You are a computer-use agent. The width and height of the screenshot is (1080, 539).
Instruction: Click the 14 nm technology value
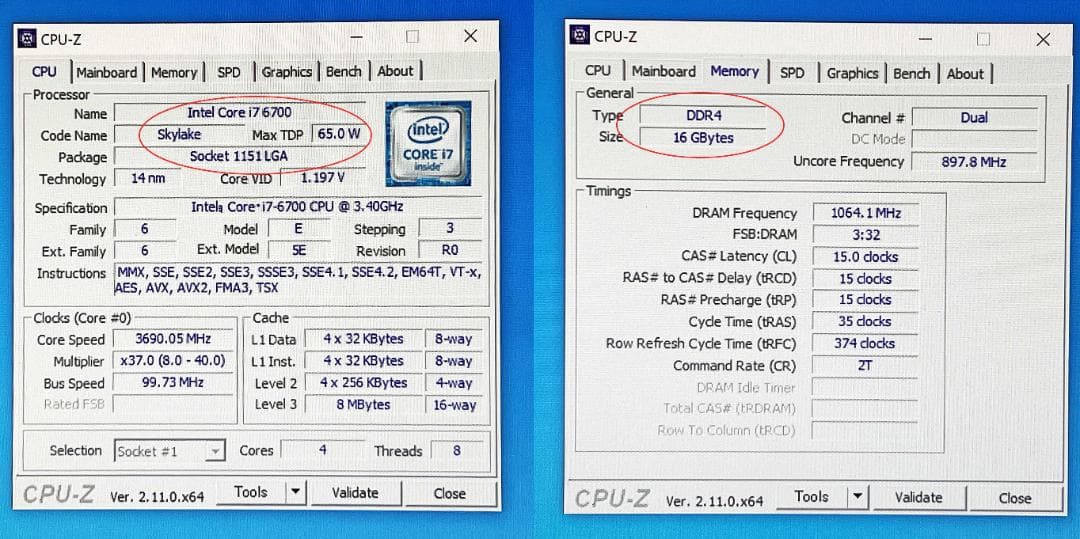click(147, 178)
